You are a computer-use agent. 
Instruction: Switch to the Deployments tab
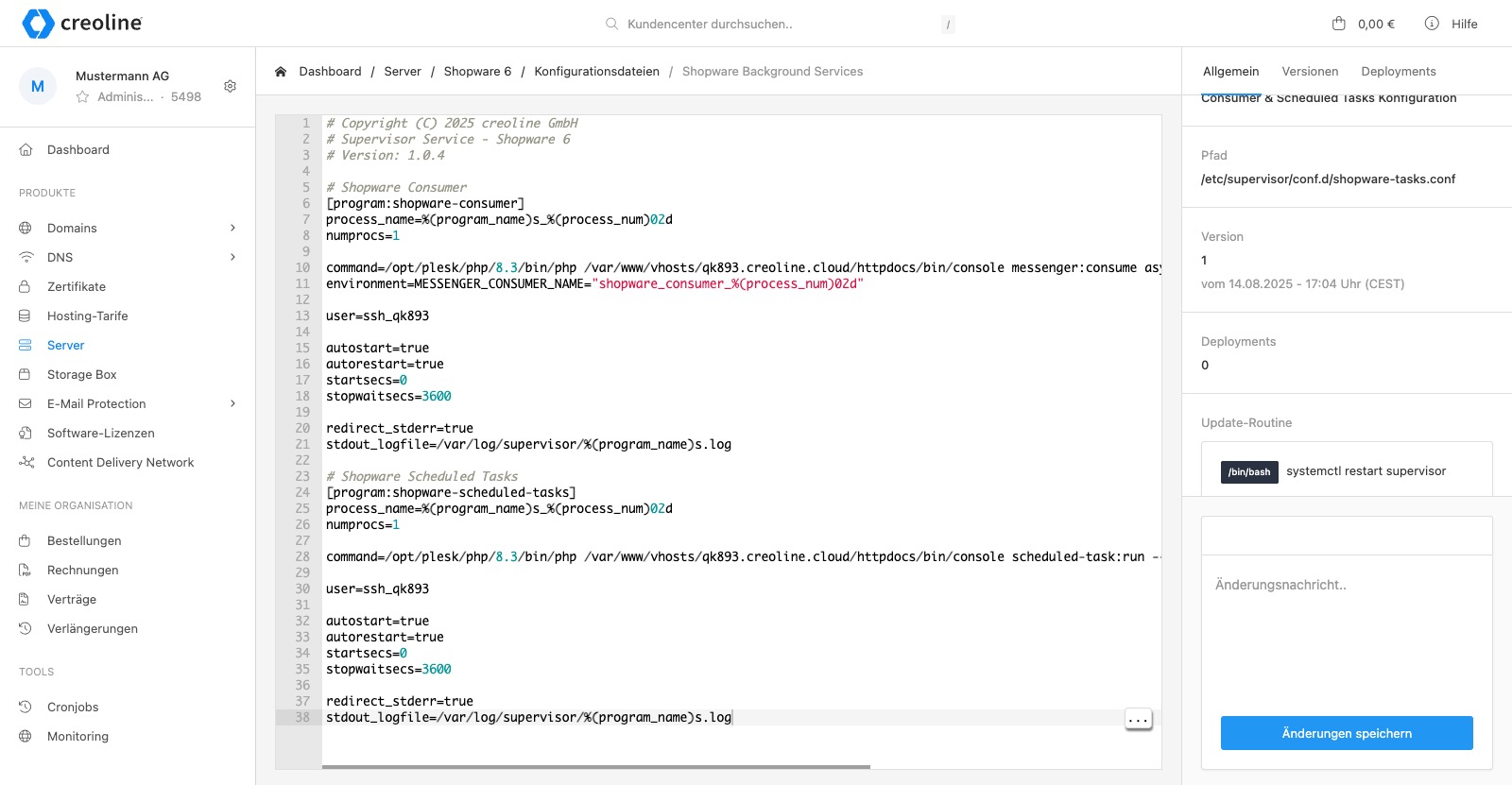[1399, 72]
